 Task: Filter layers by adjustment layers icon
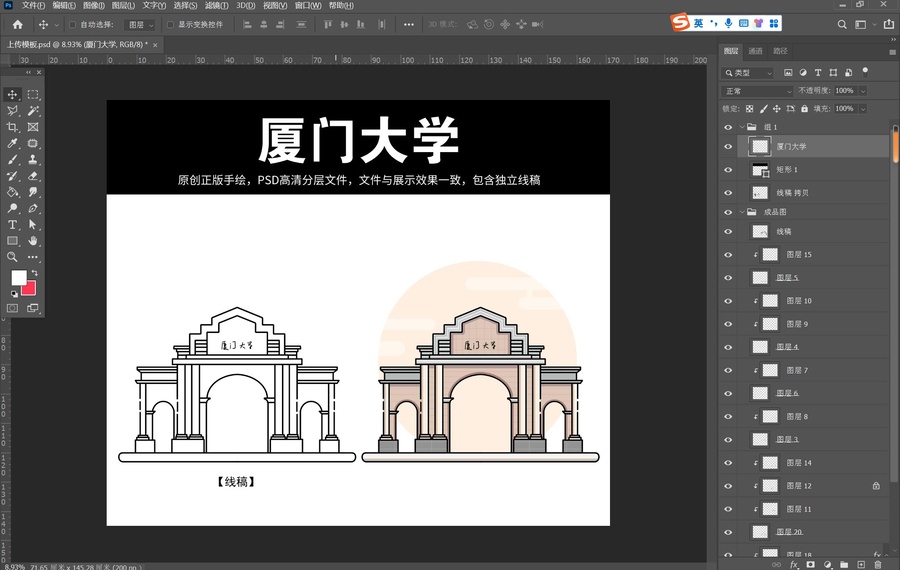803,73
